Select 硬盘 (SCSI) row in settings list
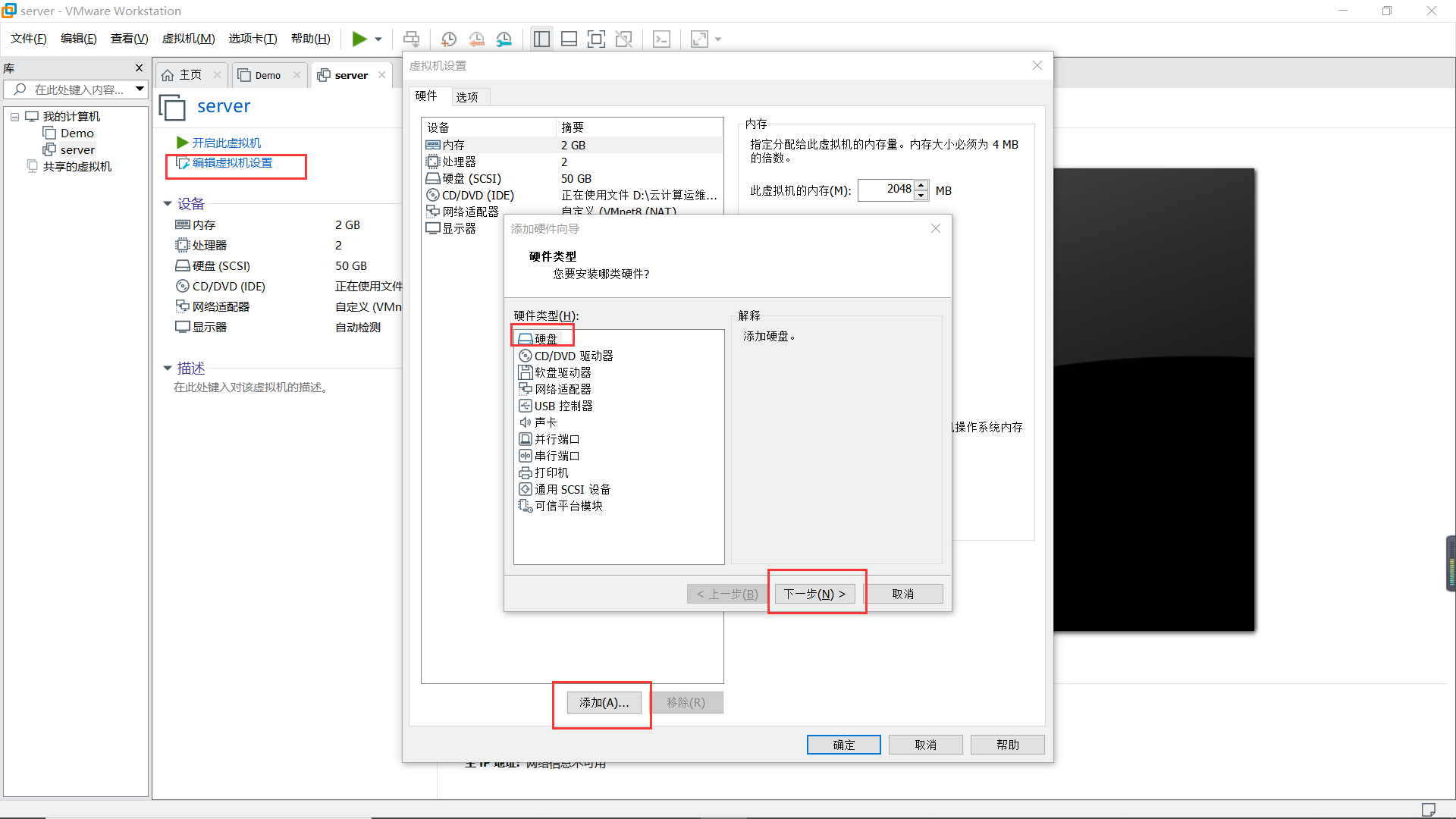This screenshot has width=1456, height=819. [x=573, y=178]
